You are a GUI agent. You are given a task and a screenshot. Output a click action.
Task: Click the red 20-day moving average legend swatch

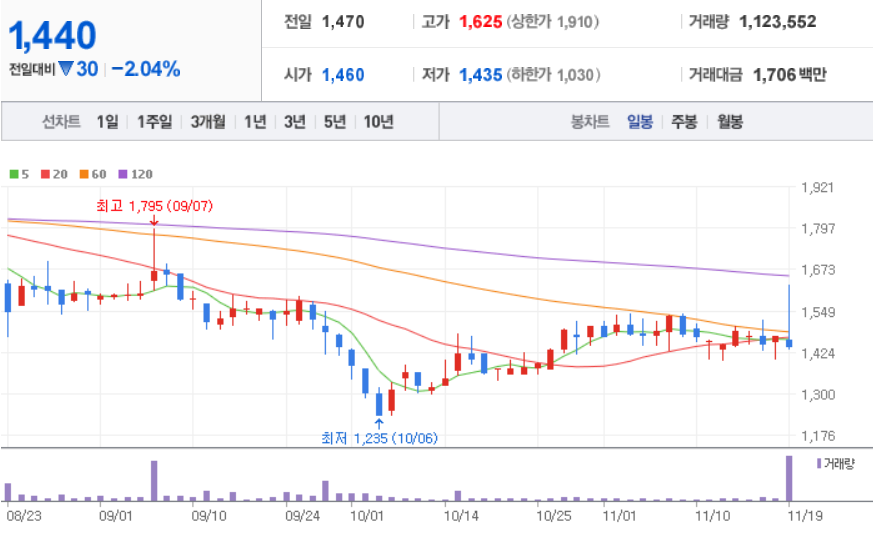tap(46, 174)
